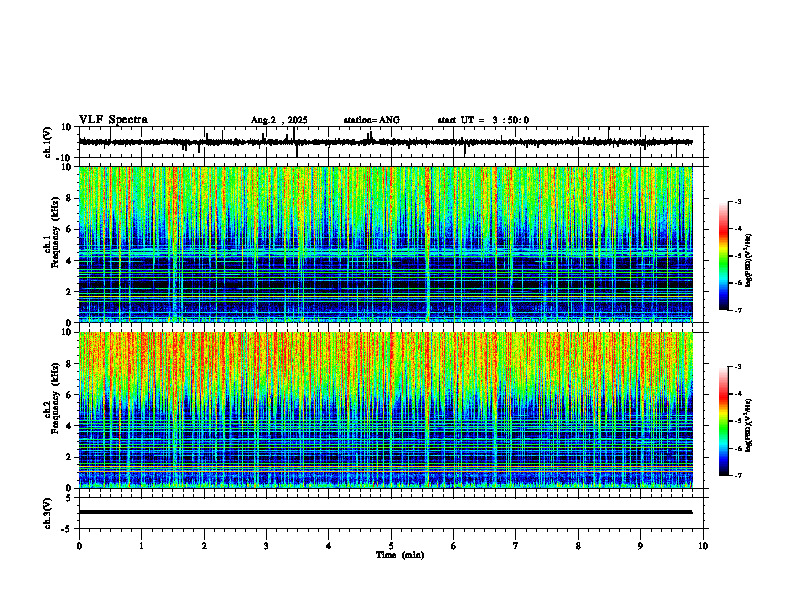
Task: Click the ch.1(V) waveform trace panel
Action: [393, 142]
